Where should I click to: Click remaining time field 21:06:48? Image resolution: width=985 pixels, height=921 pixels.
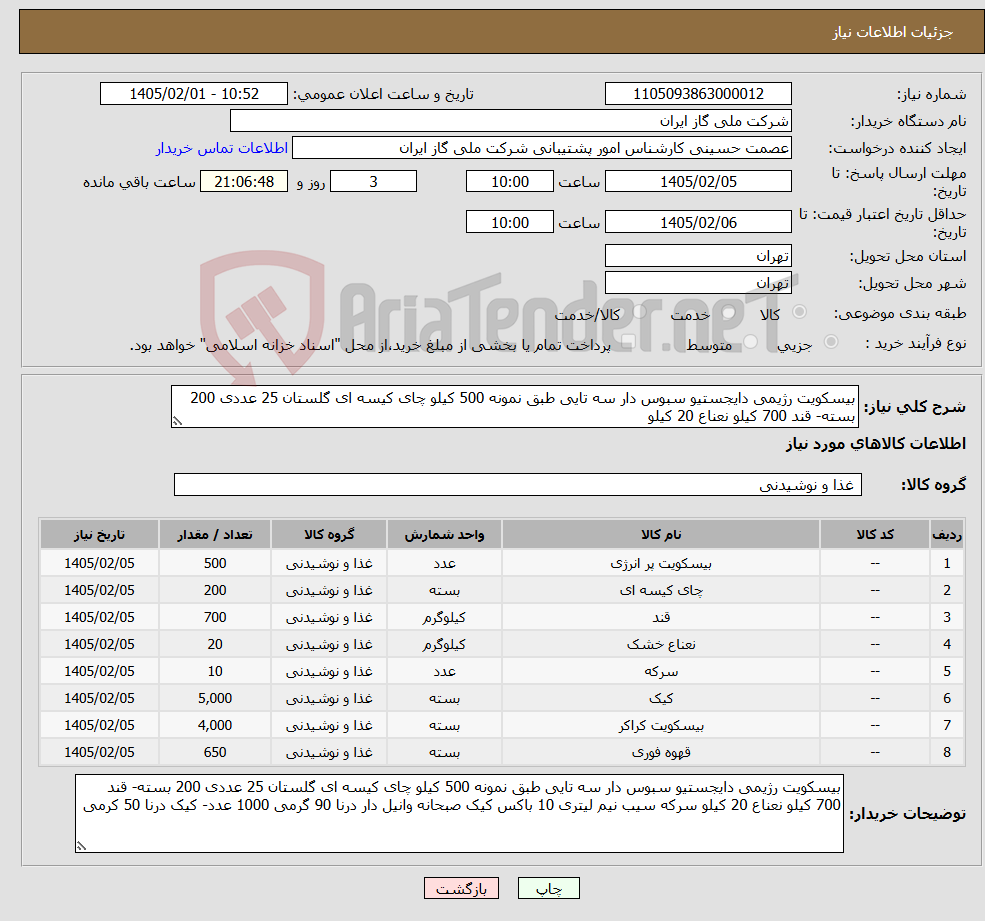coord(244,182)
